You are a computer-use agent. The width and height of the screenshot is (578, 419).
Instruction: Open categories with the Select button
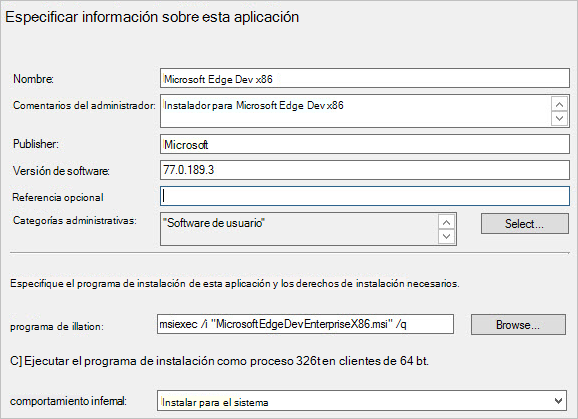(x=525, y=223)
